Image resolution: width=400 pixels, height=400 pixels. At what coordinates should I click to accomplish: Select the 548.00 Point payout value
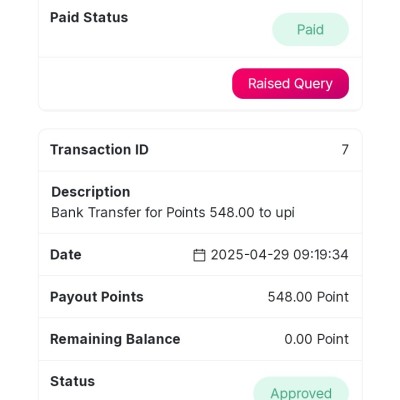point(308,297)
